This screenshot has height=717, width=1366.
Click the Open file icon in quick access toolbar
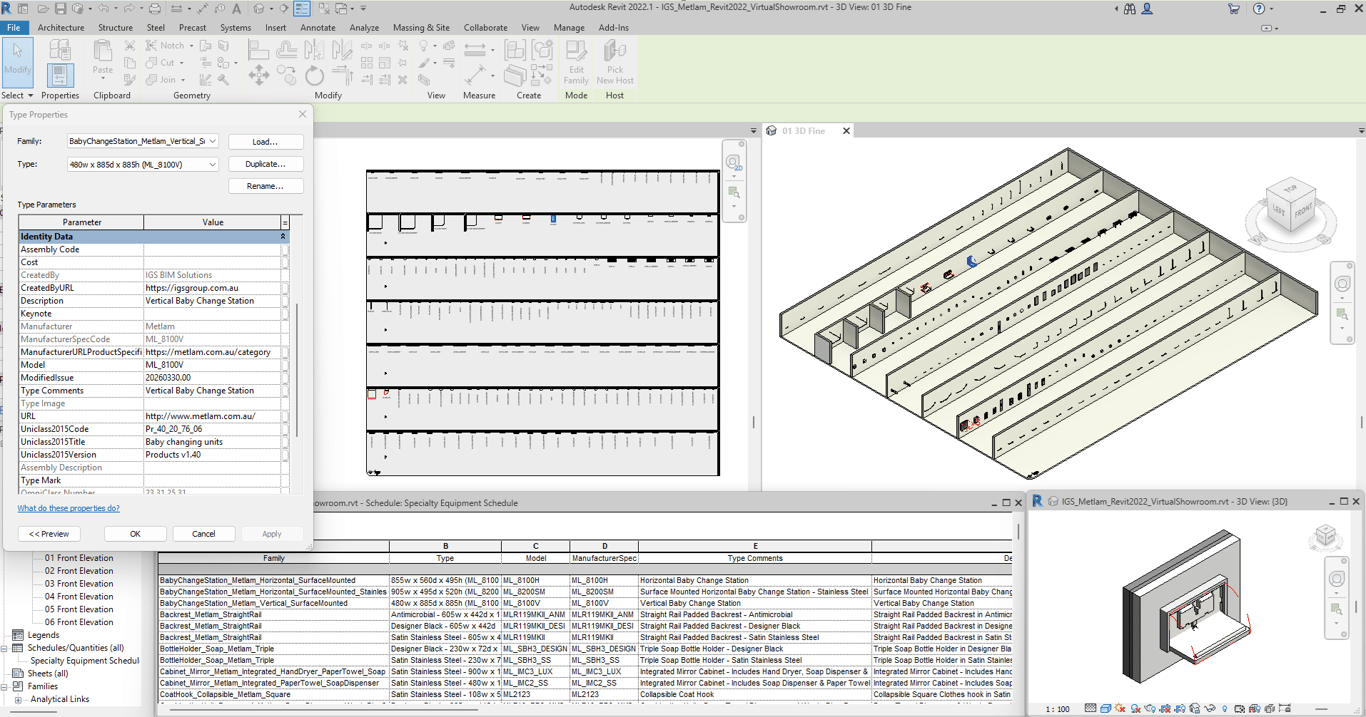[x=43, y=9]
